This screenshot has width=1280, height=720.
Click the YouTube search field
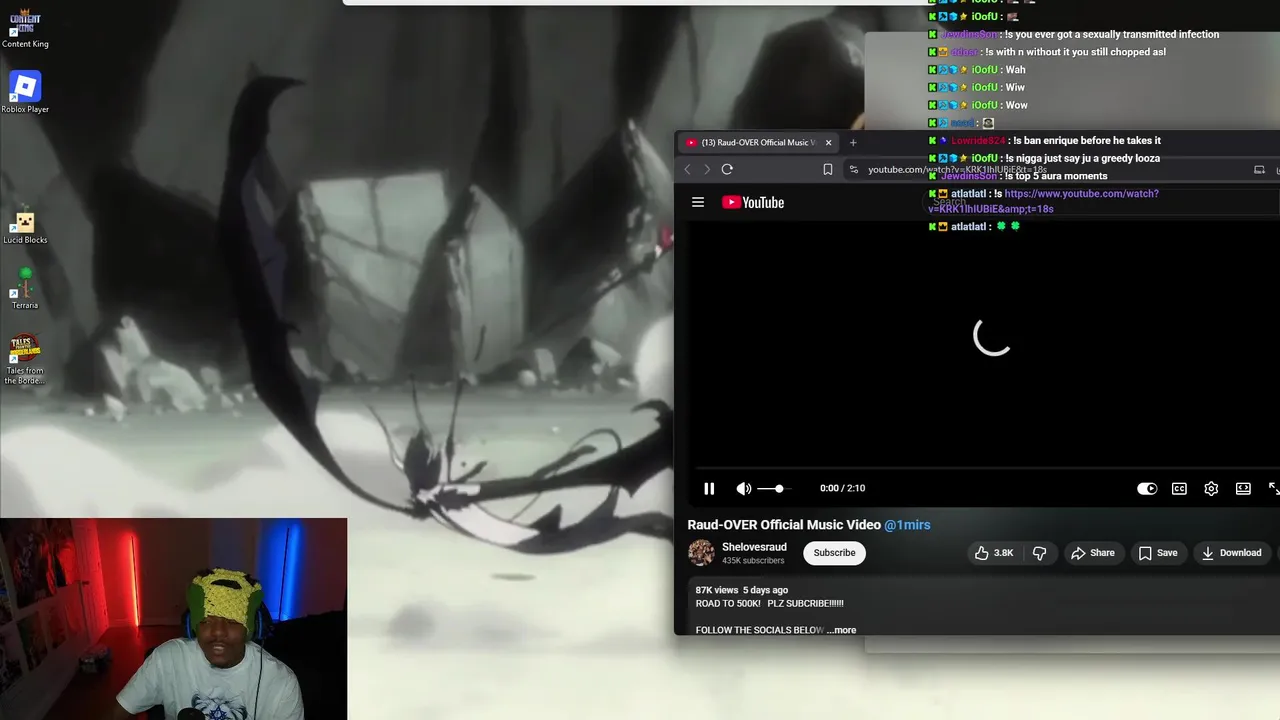(x=1100, y=202)
